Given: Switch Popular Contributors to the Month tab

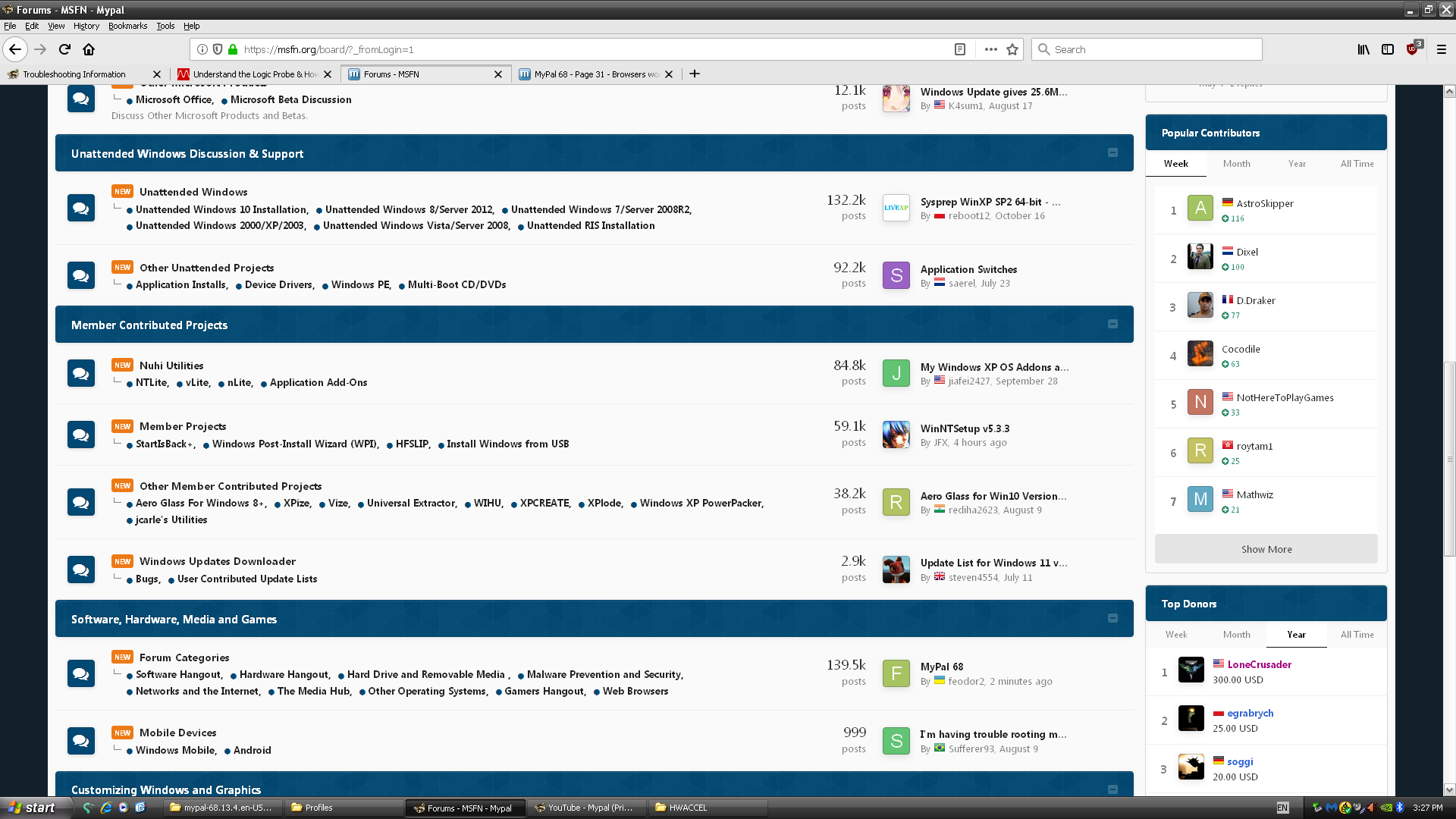Looking at the screenshot, I should (x=1236, y=164).
